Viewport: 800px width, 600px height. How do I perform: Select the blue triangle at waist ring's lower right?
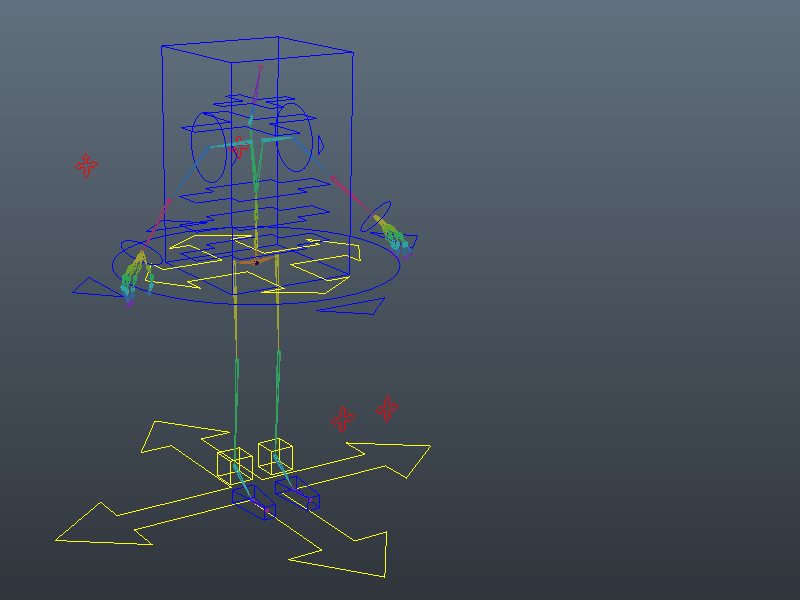click(x=352, y=306)
